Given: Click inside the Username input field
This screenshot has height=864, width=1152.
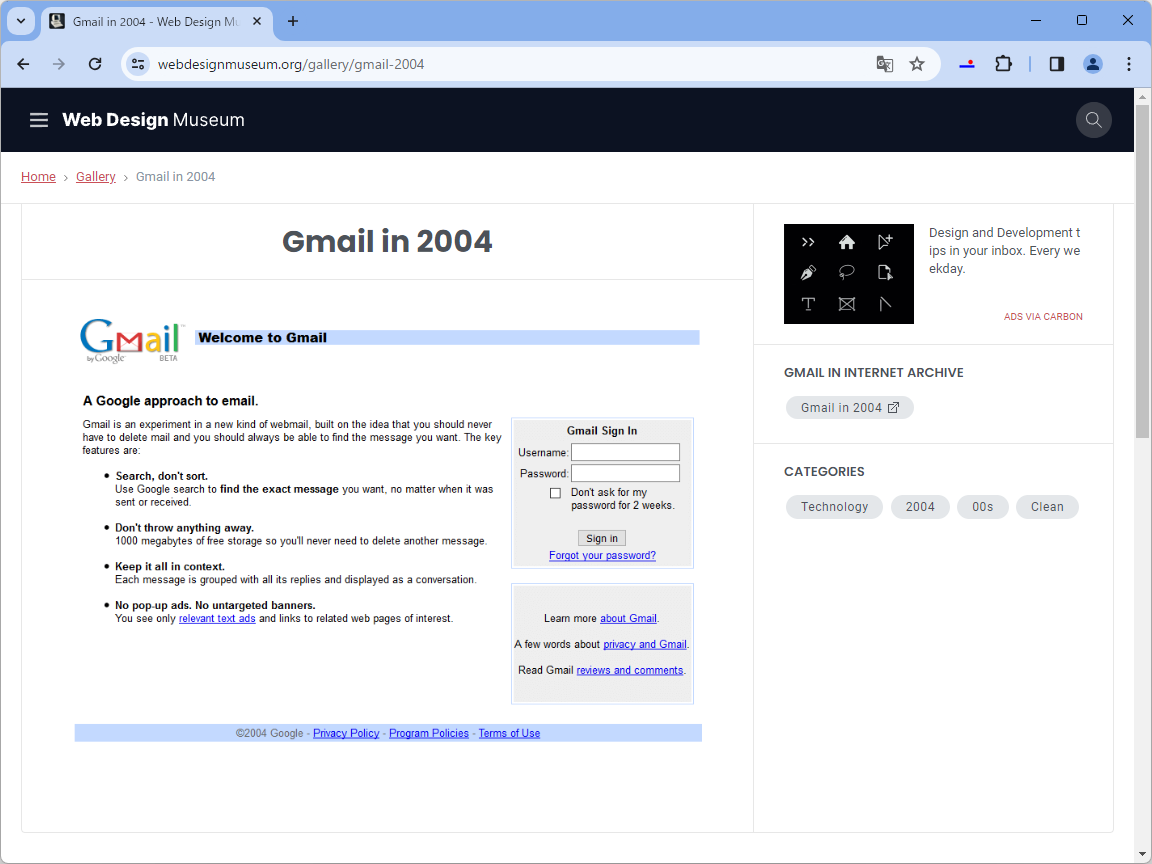Looking at the screenshot, I should pyautogui.click(x=625, y=452).
